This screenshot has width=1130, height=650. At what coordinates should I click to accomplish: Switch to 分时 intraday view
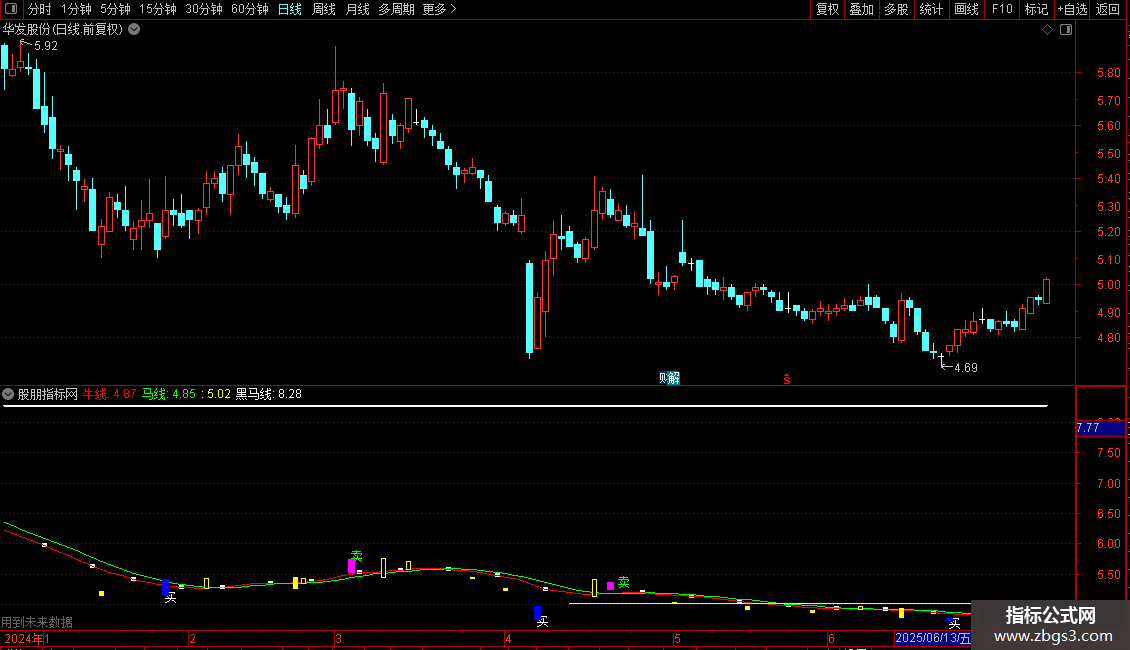tap(40, 9)
